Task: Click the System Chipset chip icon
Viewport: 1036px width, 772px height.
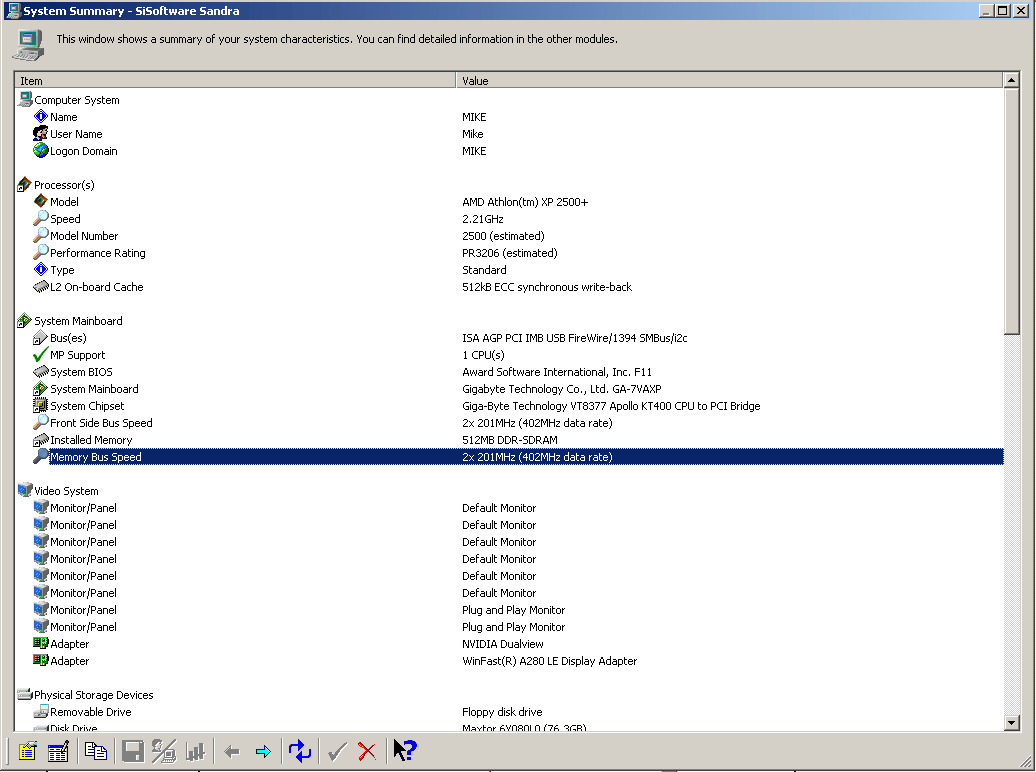Action: [x=40, y=406]
